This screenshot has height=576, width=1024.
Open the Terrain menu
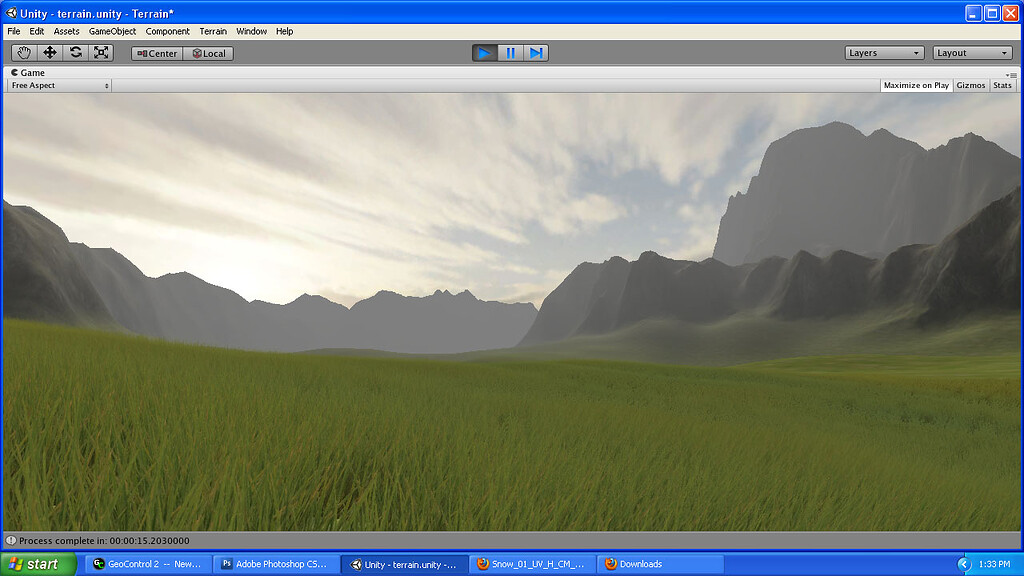click(x=212, y=31)
